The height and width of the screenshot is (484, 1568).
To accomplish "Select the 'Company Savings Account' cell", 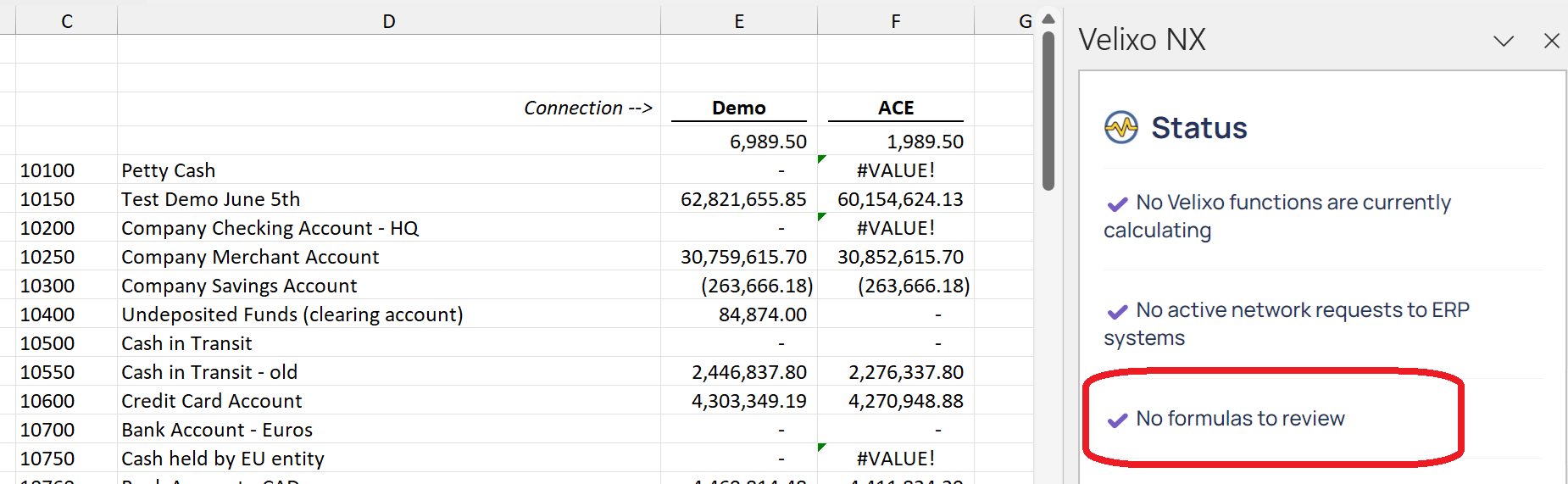I will coord(389,285).
